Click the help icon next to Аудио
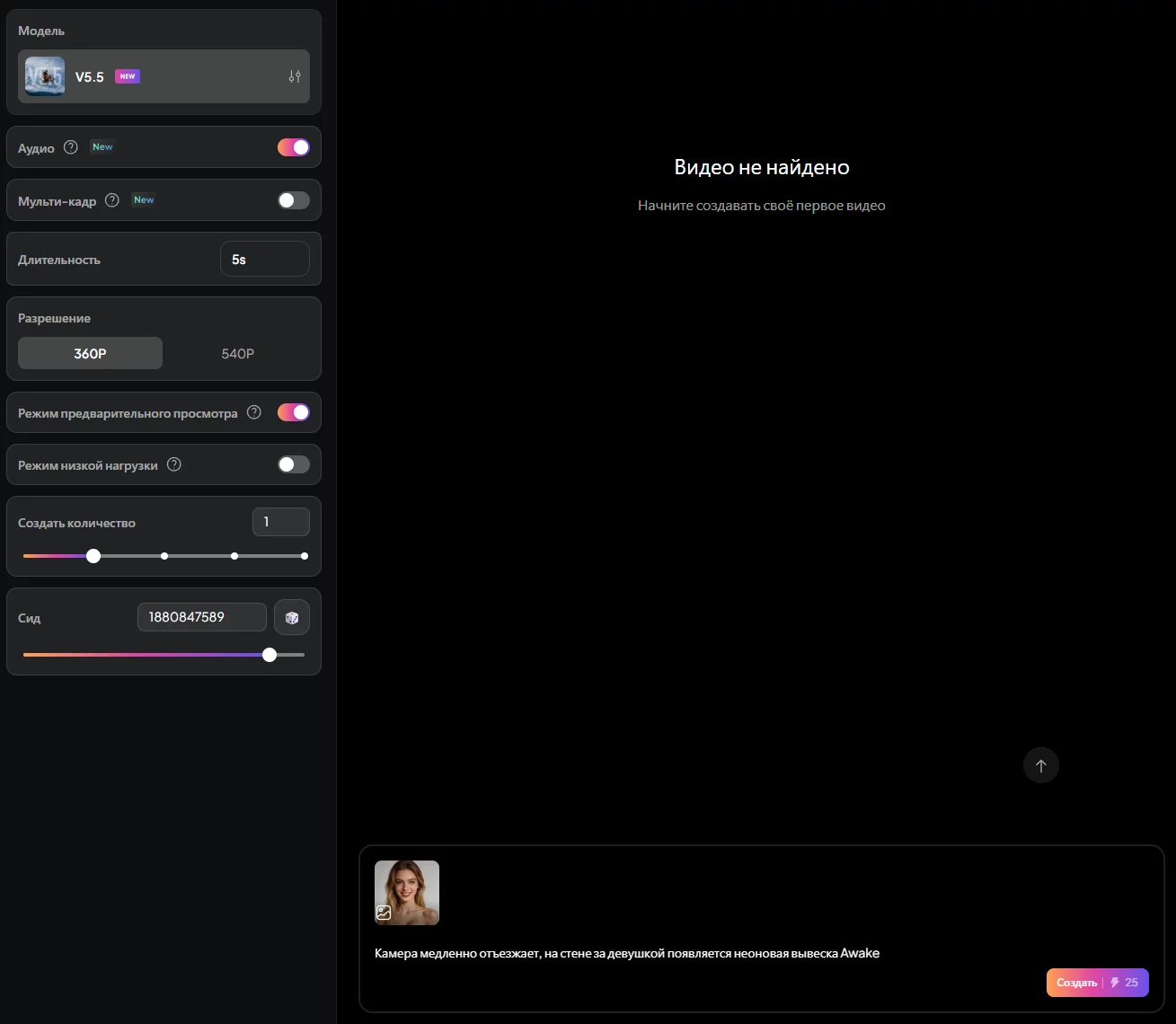This screenshot has width=1176, height=1024. pyautogui.click(x=71, y=147)
